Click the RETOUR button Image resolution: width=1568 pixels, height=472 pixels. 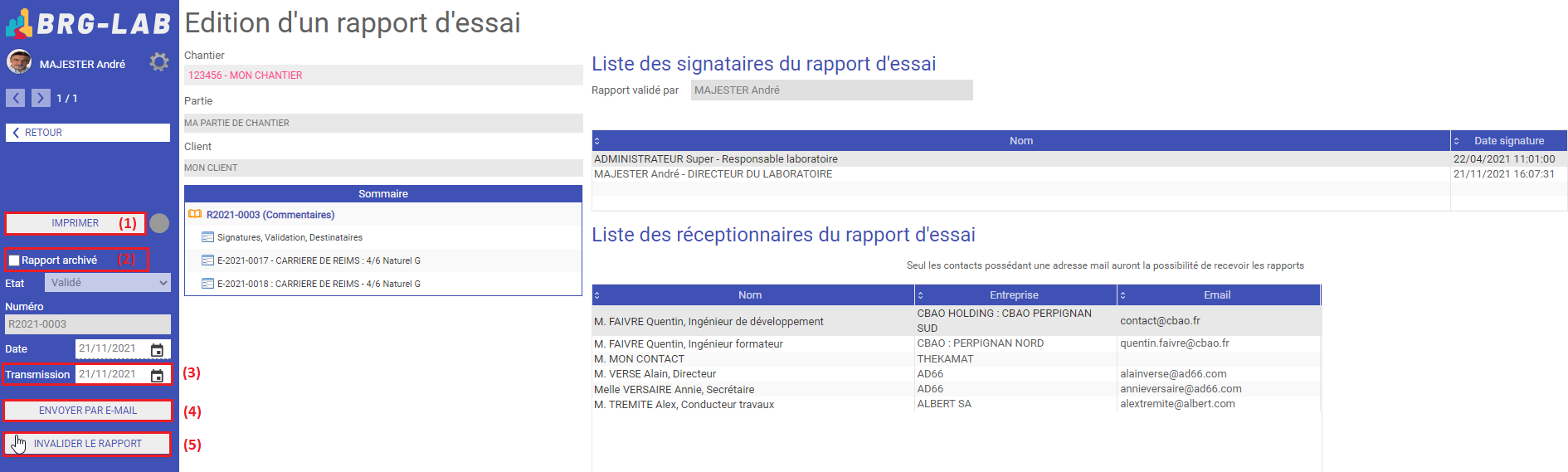(88, 133)
